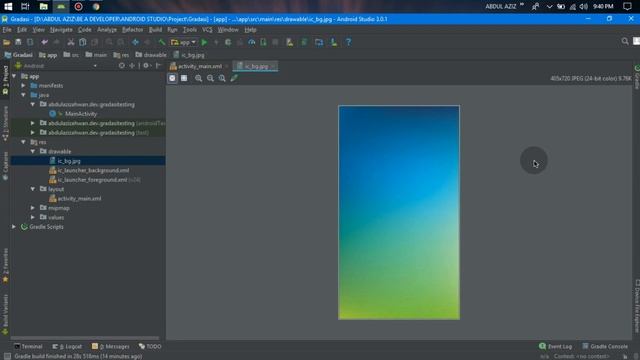640x360 pixels.
Task: Click the Sync Project with Gradle icon
Action: click(x=304, y=42)
